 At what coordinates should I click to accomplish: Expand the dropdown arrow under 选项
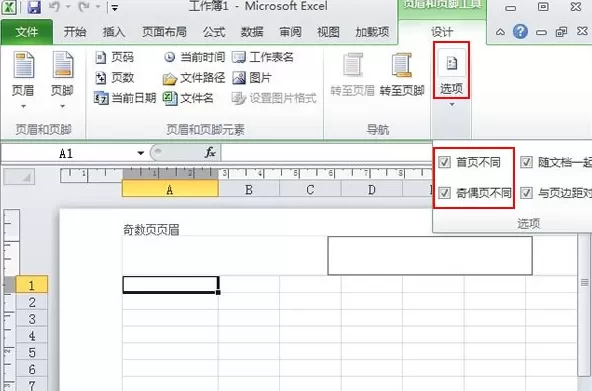pyautogui.click(x=452, y=105)
